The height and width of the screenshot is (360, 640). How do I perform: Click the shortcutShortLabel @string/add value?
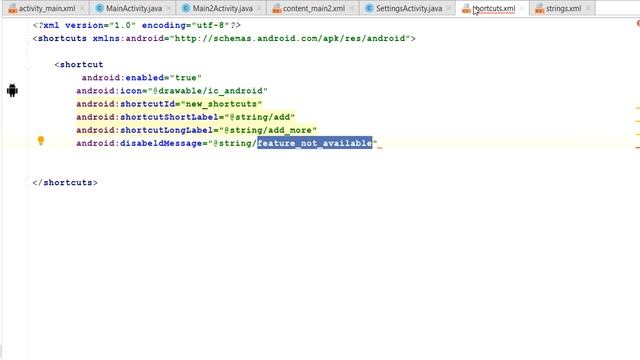[x=259, y=117]
